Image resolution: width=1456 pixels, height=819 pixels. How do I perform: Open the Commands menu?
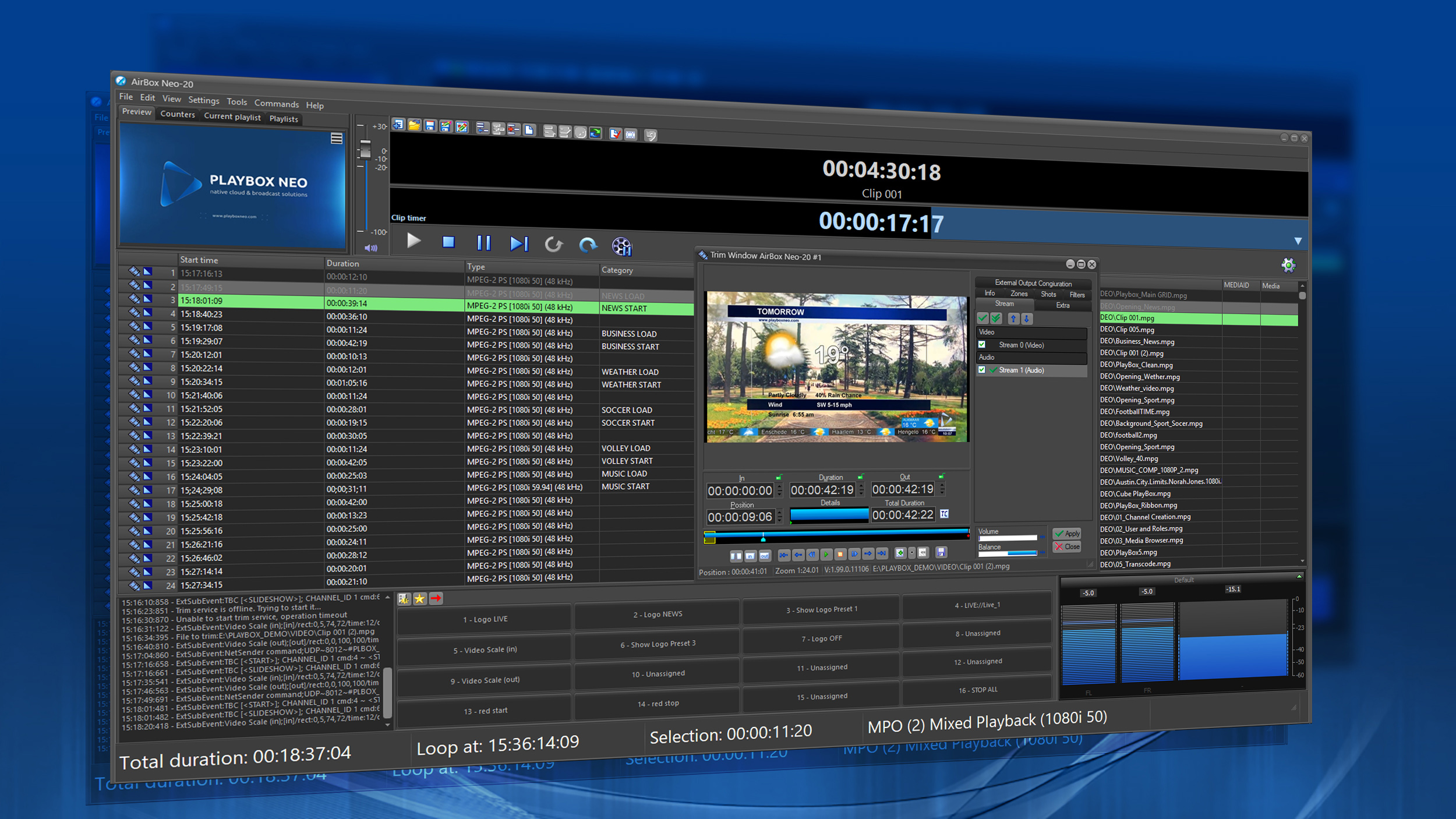277,104
